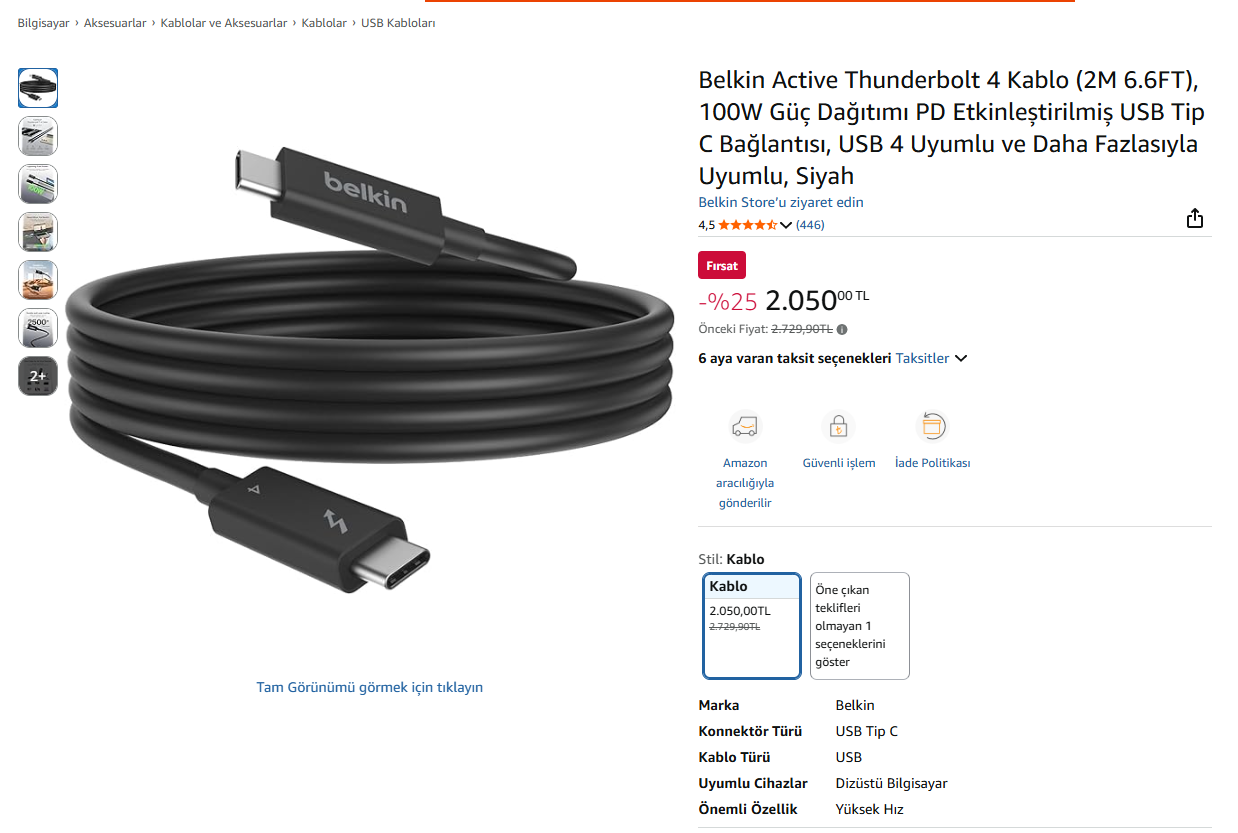Viewport: 1238px width, 833px height.
Task: Show the option without featured offers
Action: (860, 626)
